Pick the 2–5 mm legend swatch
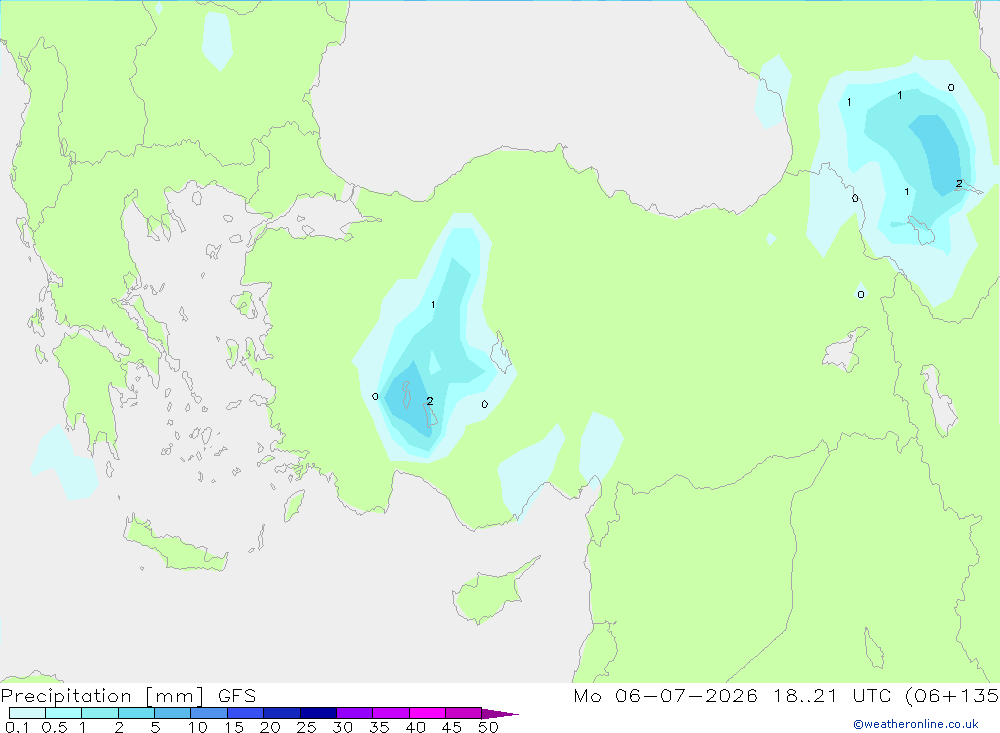Screen dimensions: 1000x733 click(136, 713)
